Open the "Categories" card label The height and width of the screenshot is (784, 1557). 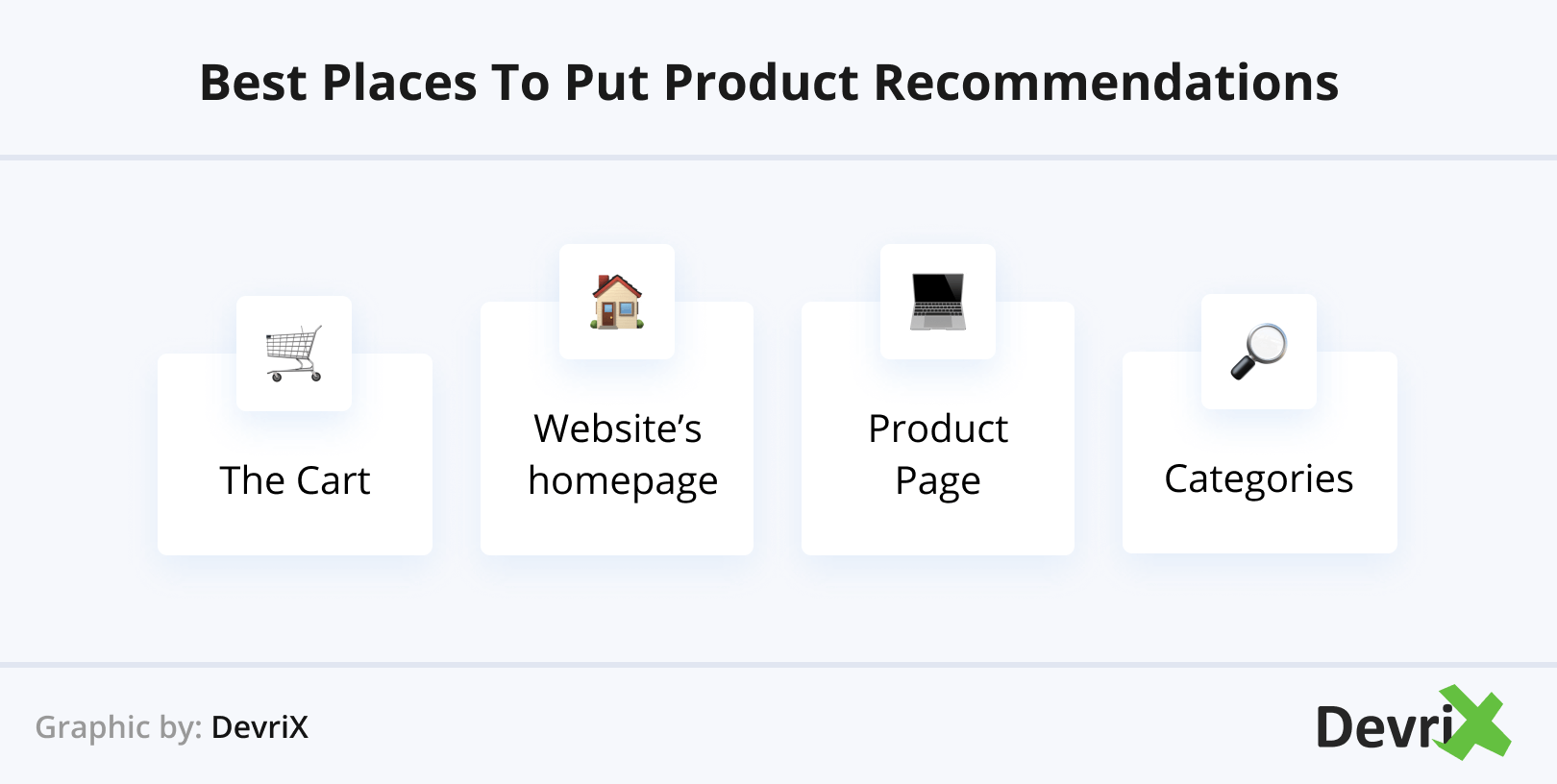[x=1259, y=478]
